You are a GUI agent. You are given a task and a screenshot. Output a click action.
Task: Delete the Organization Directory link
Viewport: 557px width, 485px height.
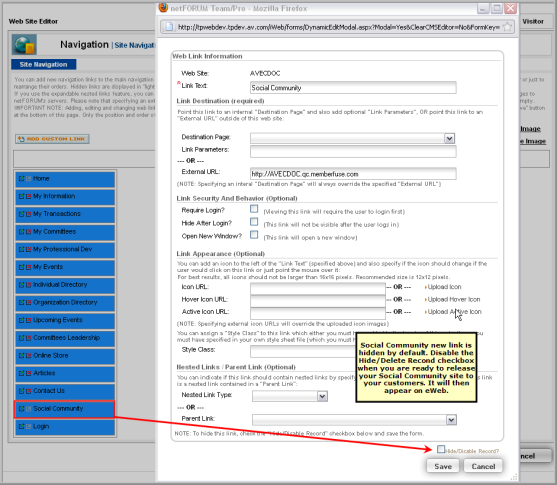tap(28, 302)
